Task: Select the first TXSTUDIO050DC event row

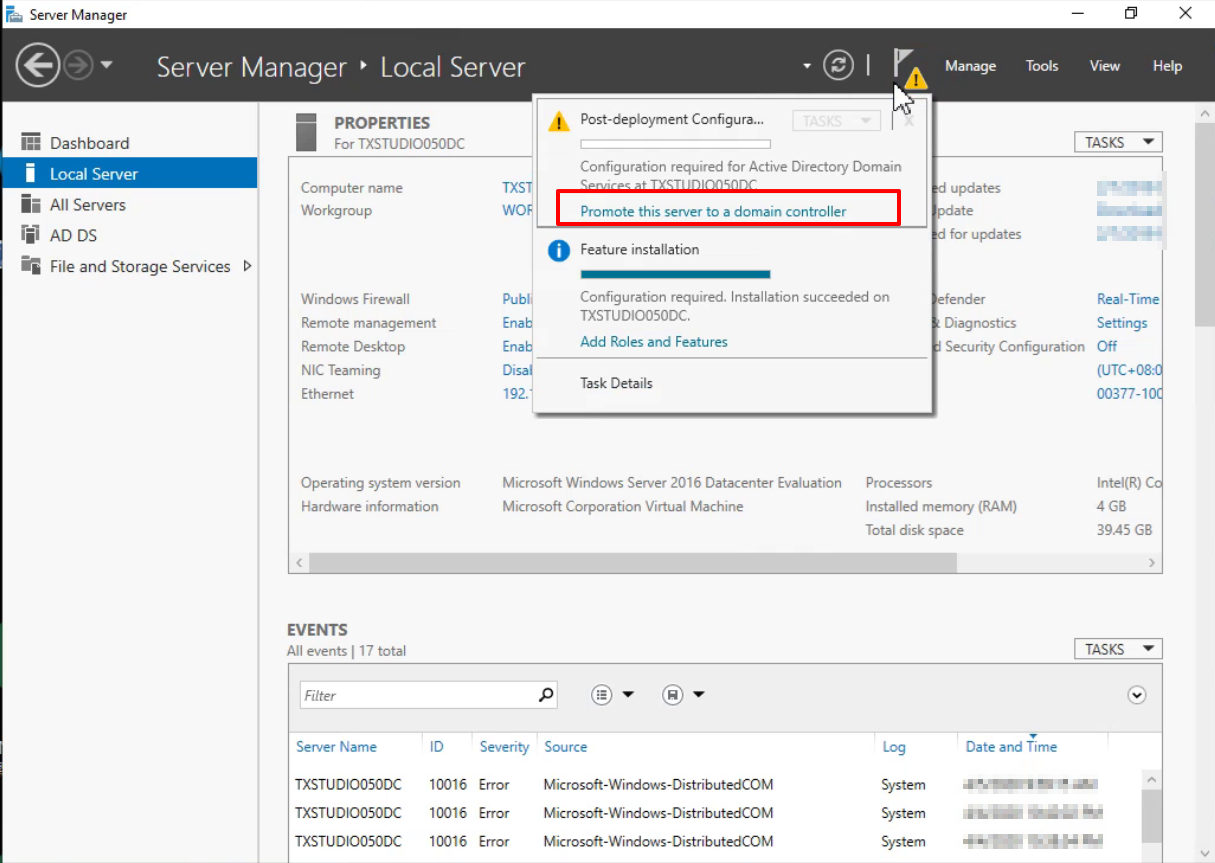Action: pos(713,785)
